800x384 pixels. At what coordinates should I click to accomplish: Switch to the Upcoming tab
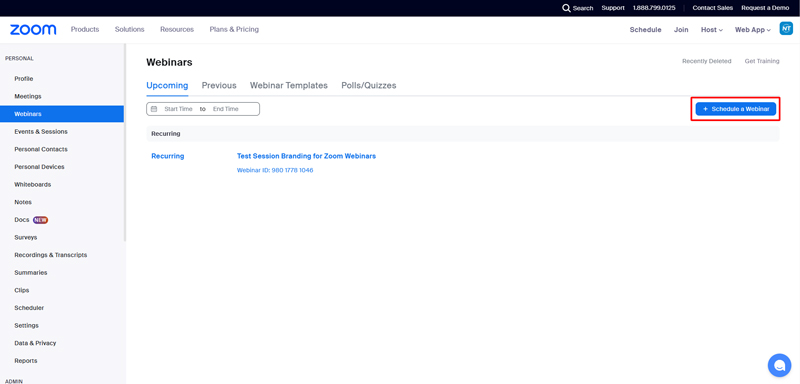coord(167,86)
